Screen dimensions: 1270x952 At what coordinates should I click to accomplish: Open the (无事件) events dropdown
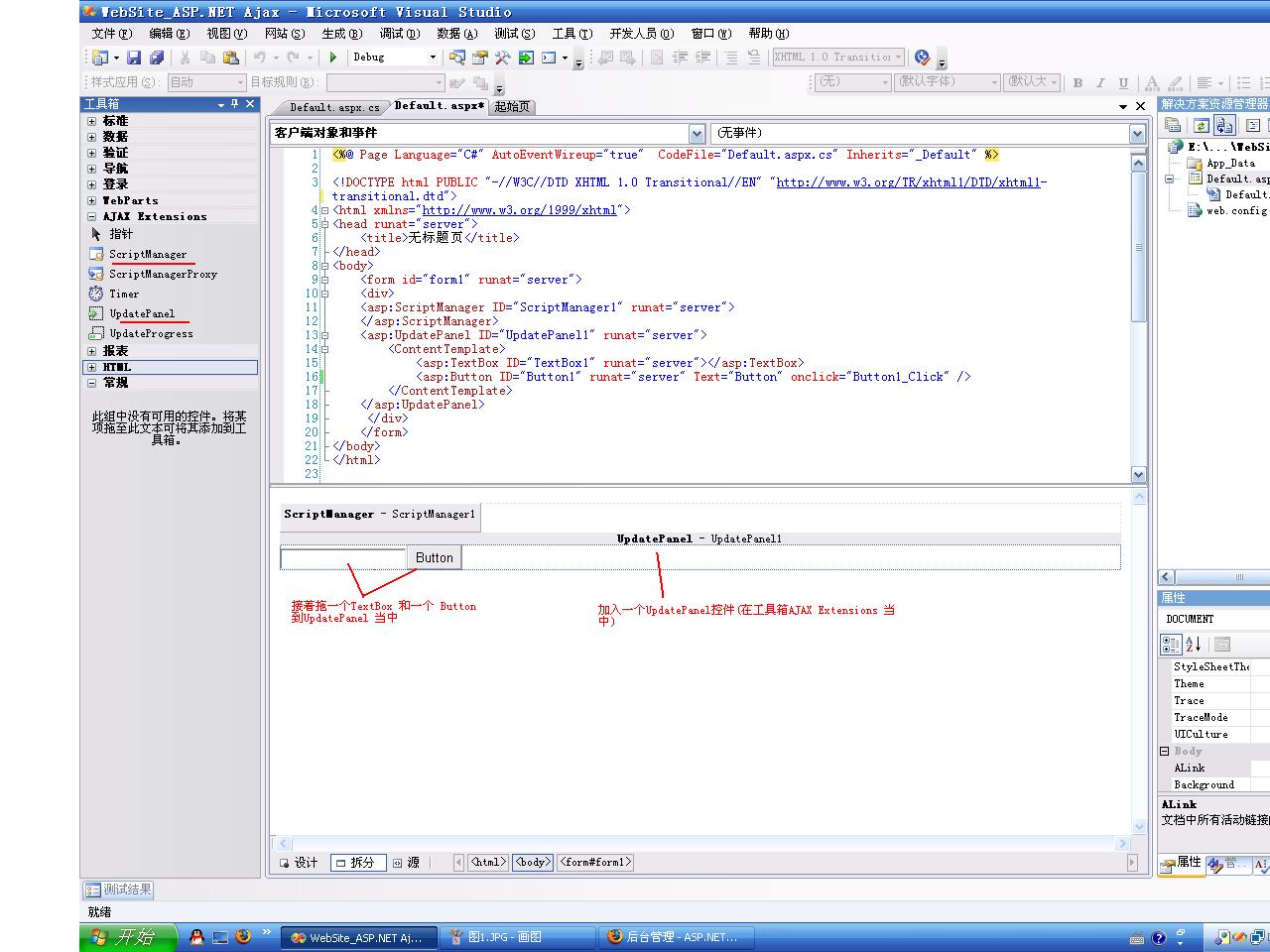point(1137,133)
